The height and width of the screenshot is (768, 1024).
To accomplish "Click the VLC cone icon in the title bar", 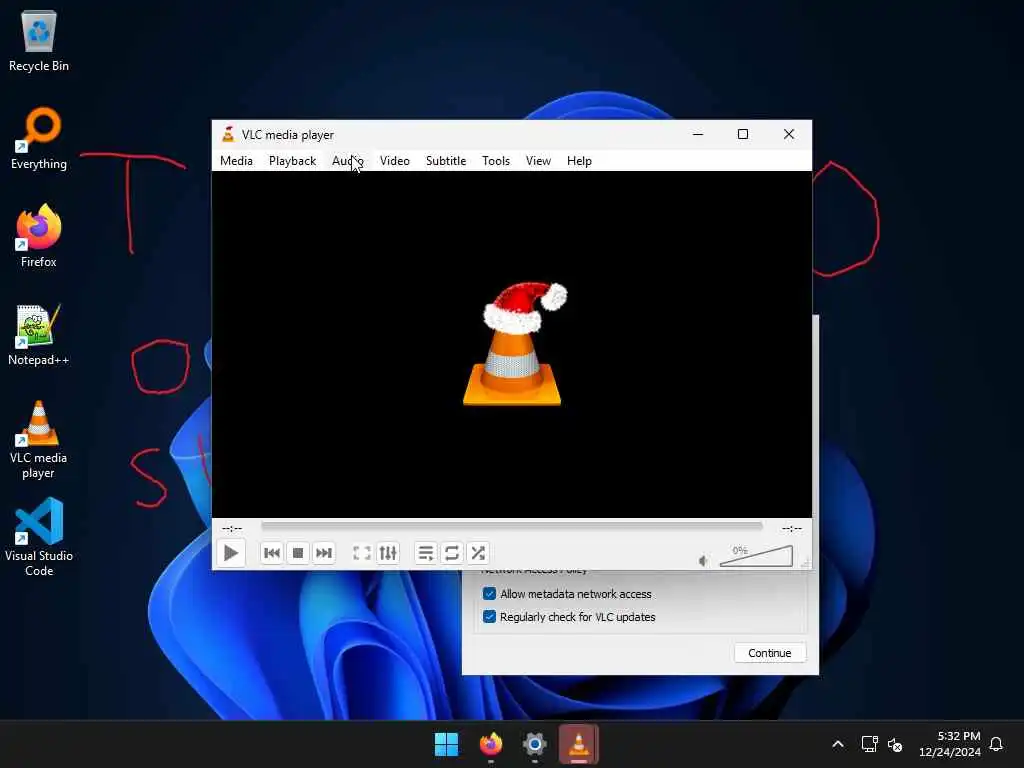I will (x=228, y=135).
